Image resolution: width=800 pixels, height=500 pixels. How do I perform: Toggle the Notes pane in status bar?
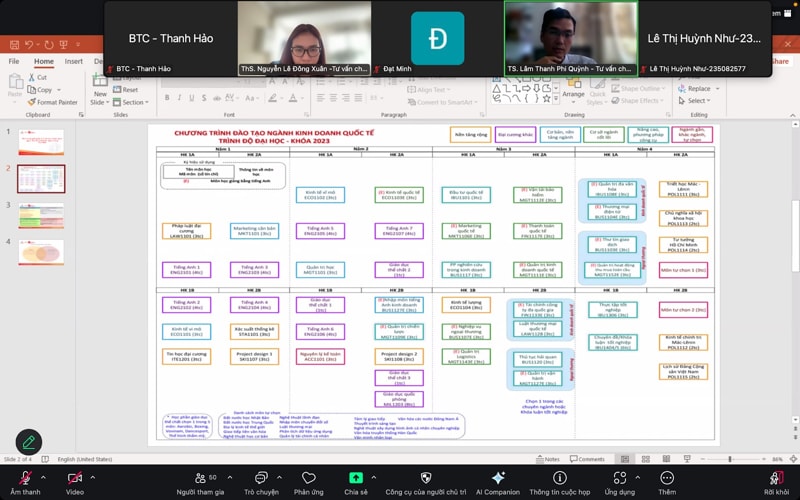[x=546, y=459]
